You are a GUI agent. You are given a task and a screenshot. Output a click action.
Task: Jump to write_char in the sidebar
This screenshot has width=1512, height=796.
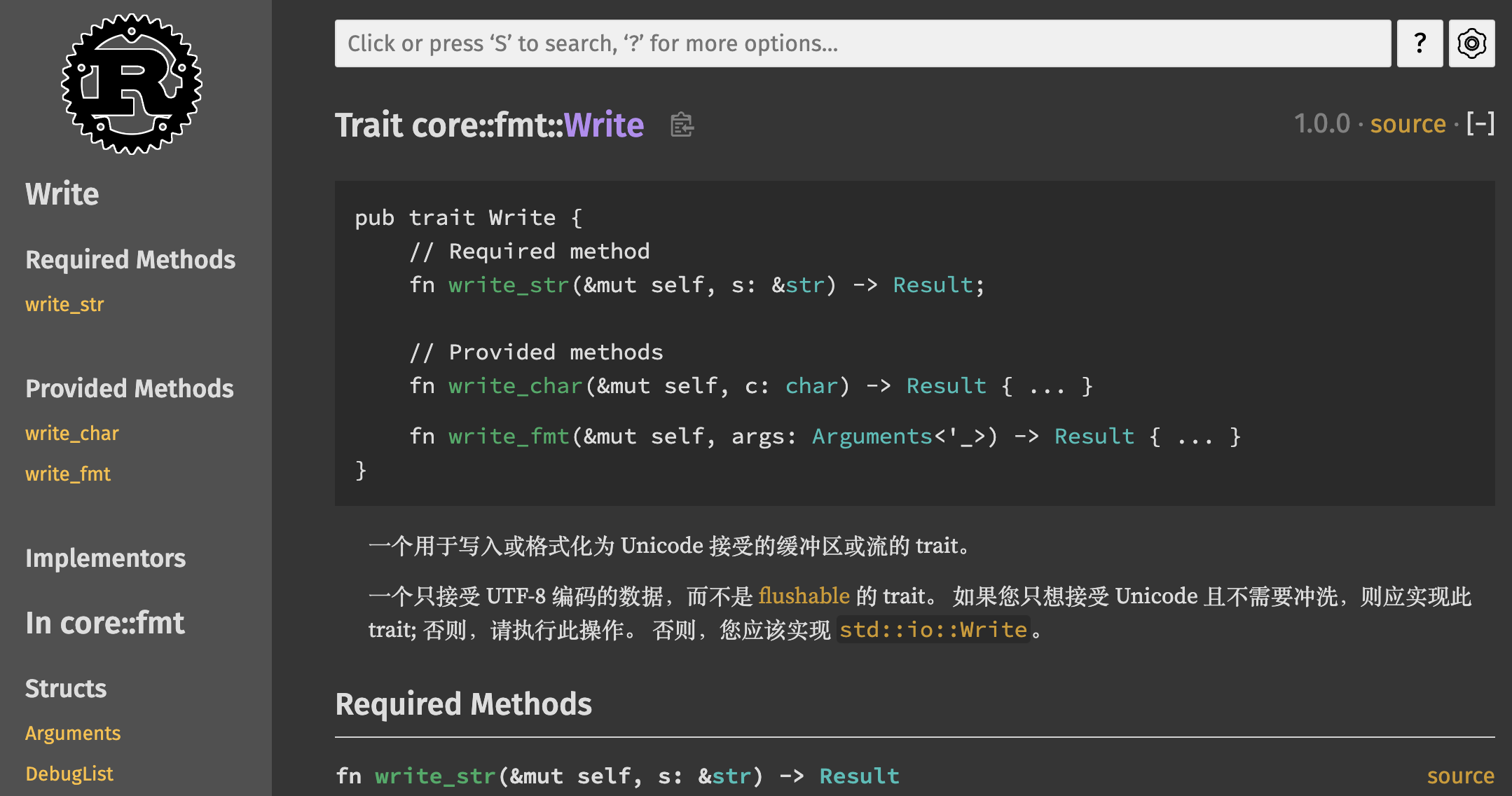pyautogui.click(x=72, y=433)
